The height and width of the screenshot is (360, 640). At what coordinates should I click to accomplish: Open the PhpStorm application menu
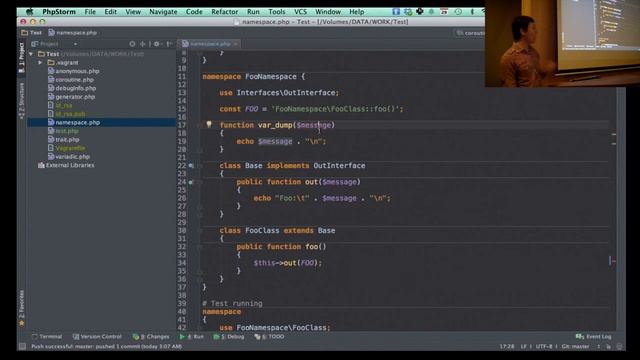pyautogui.click(x=59, y=12)
